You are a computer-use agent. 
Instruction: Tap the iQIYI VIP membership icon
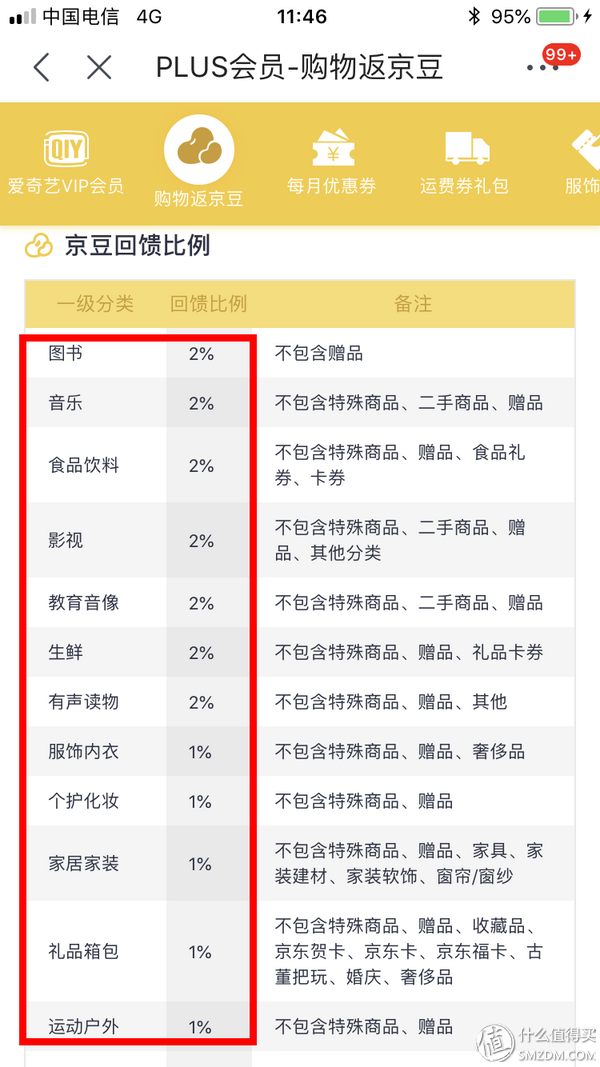[66, 150]
